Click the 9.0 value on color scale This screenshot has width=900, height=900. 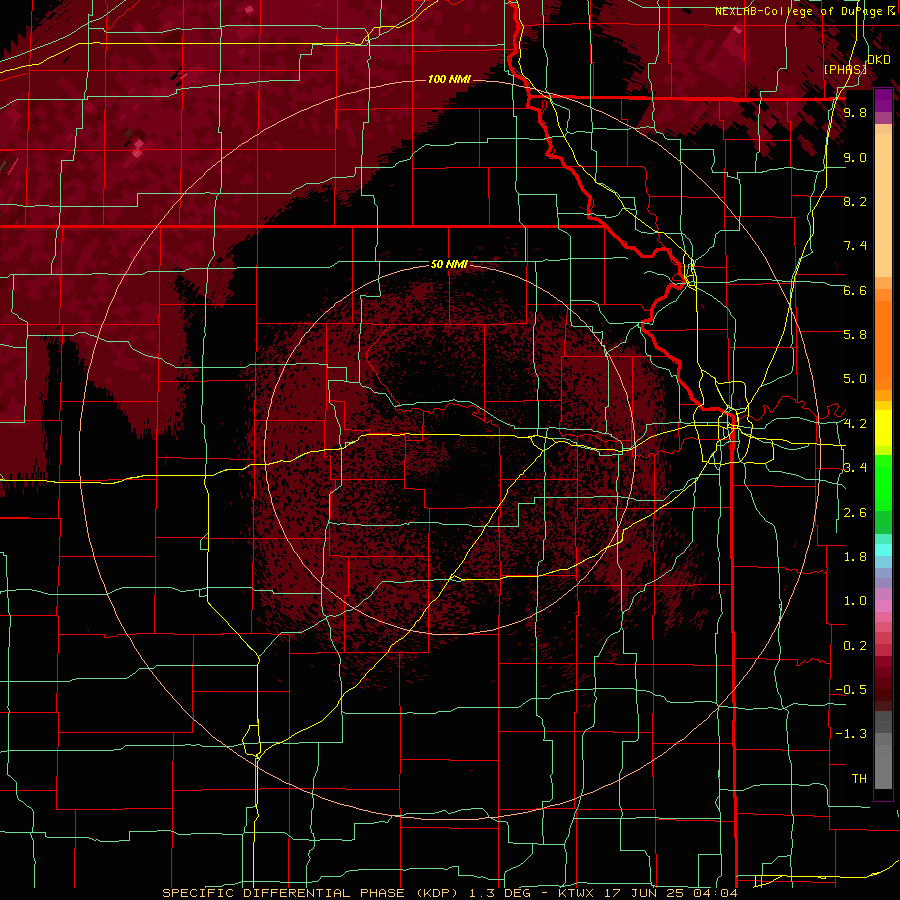(x=855, y=157)
